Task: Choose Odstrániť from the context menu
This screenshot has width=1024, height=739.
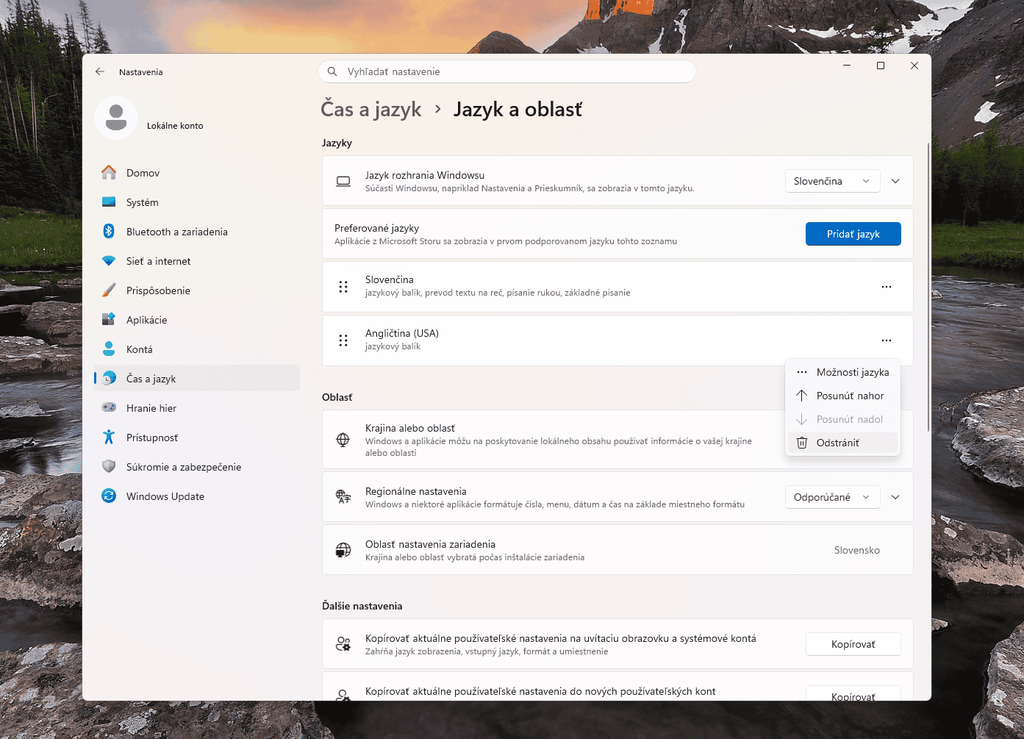Action: (x=842, y=443)
